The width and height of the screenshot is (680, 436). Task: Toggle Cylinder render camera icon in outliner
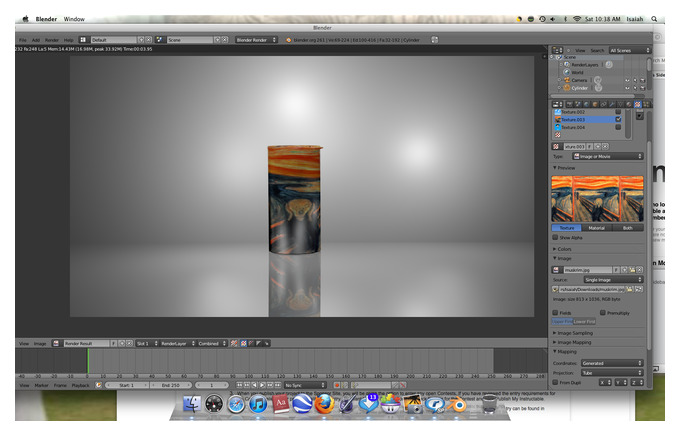tap(643, 88)
